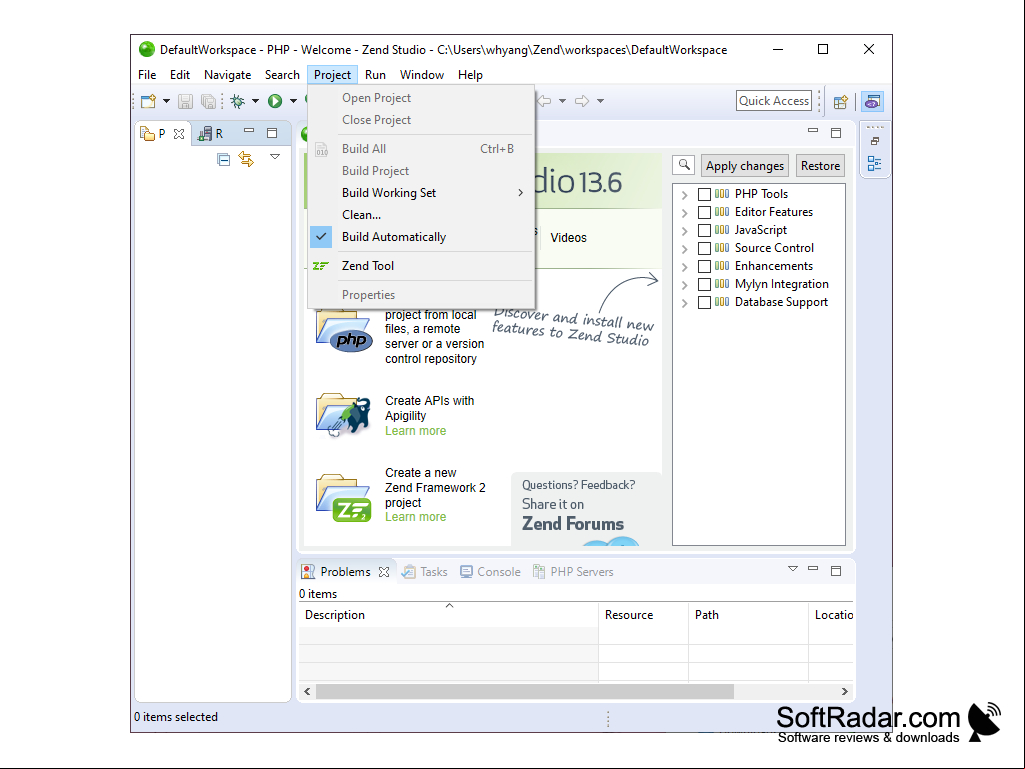Screen dimensions: 1025x769
Task: Check the Mylyn Integration checkbox
Action: 705,284
